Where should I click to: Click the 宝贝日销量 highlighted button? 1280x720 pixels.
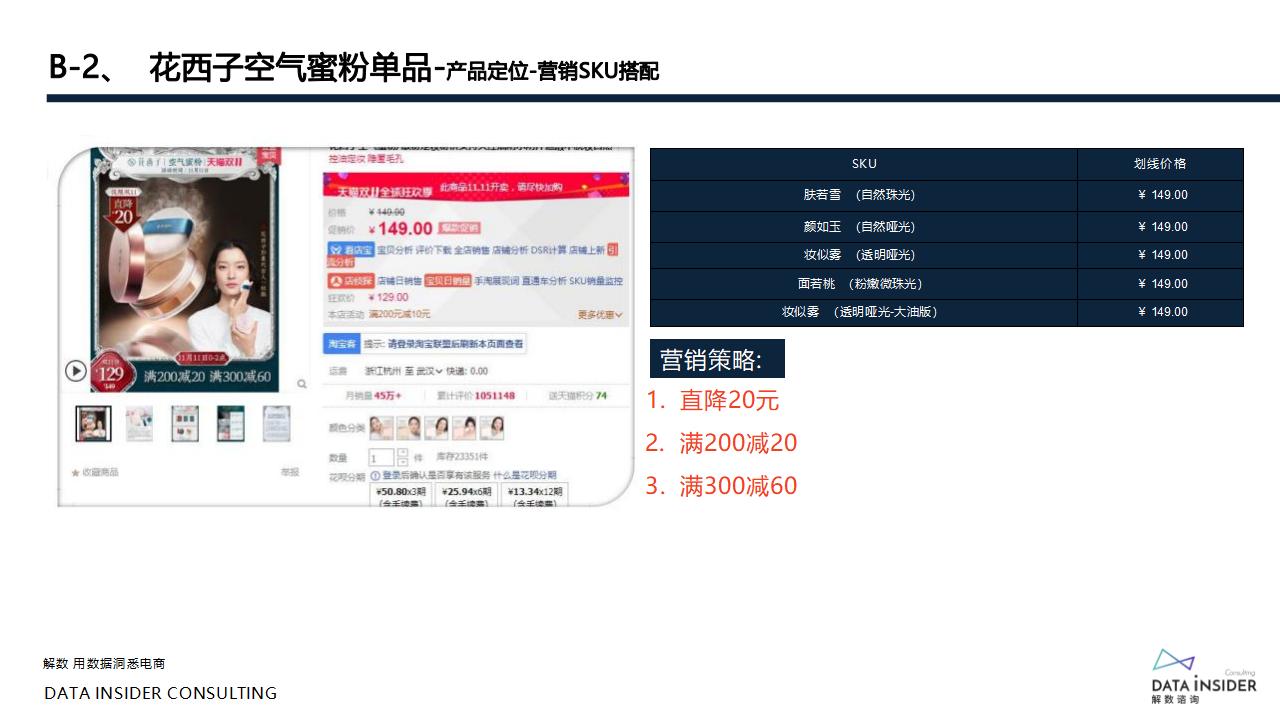[448, 281]
